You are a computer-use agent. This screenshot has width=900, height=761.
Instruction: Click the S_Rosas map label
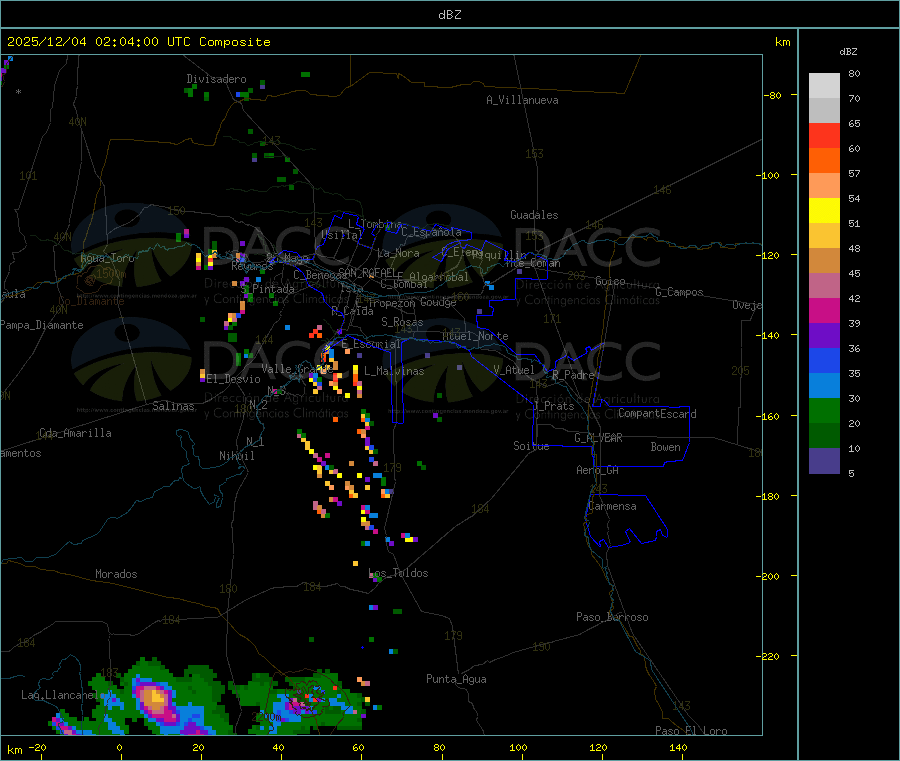[402, 322]
